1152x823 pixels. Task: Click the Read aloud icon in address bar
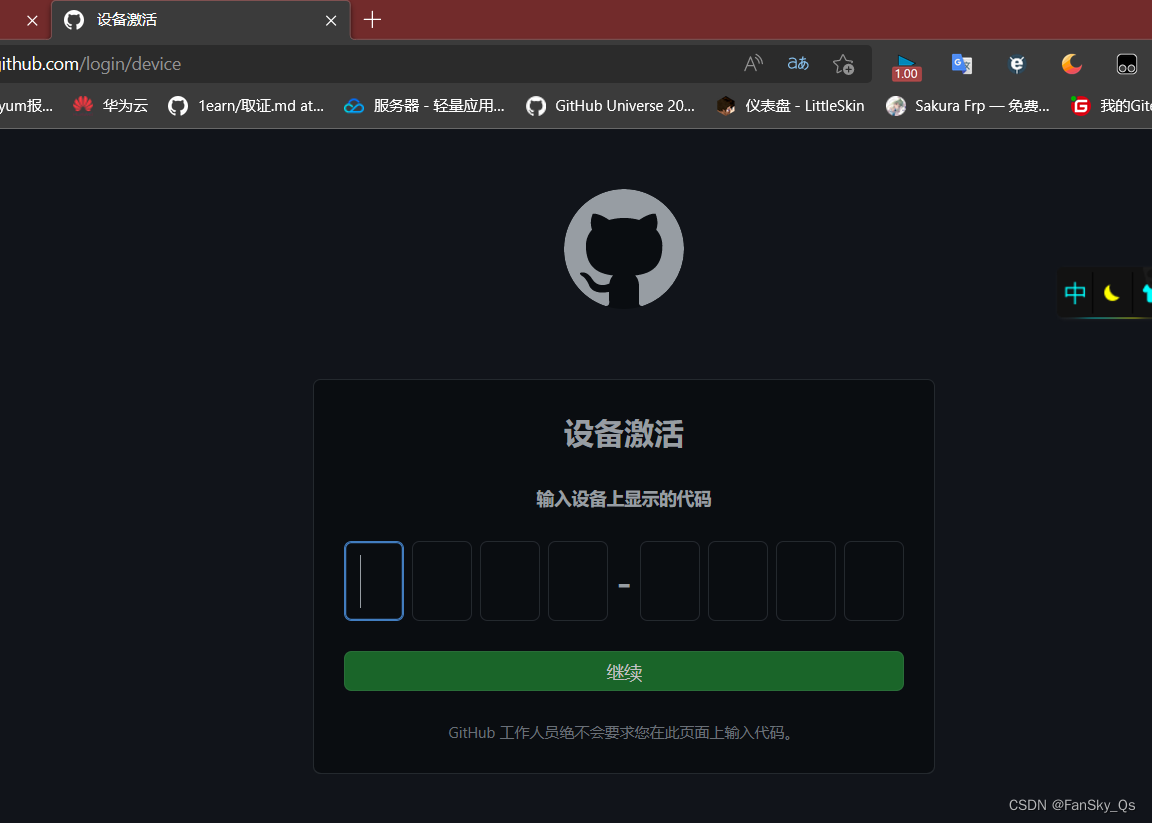click(753, 64)
